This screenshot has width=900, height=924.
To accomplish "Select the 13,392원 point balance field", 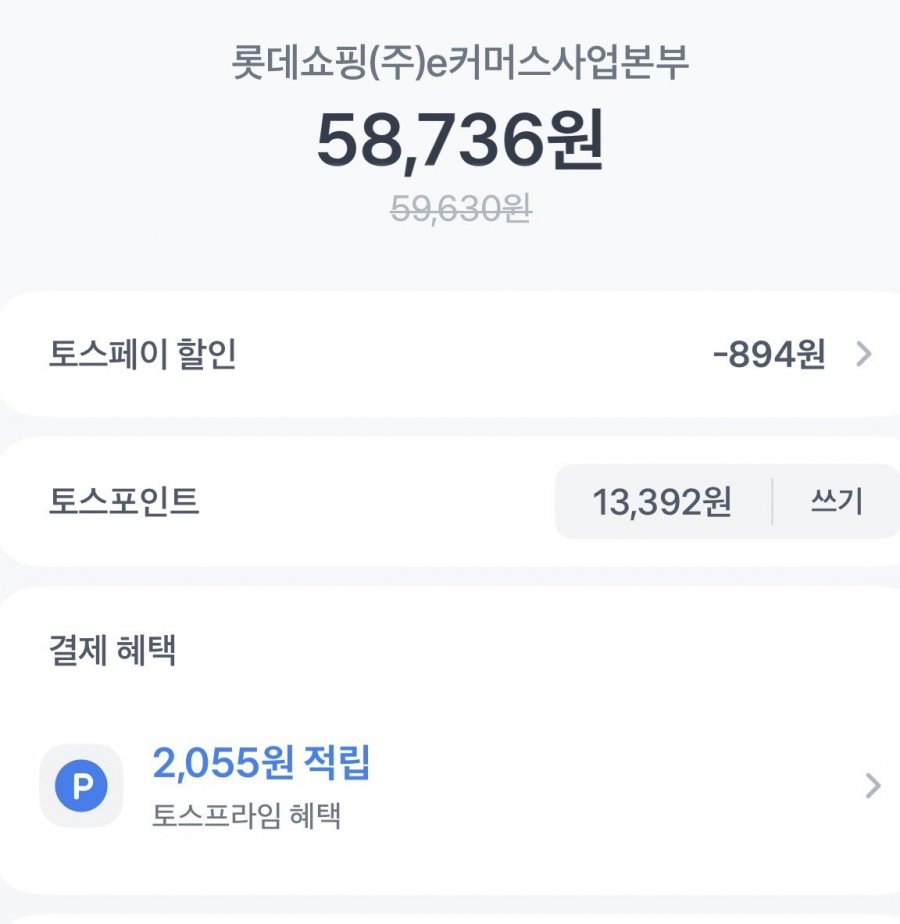I will [661, 502].
